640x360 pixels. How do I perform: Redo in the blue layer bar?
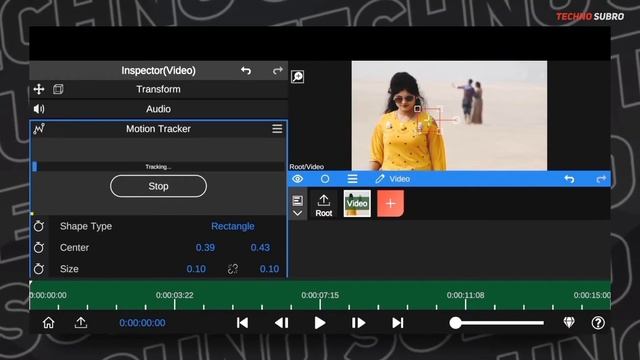tap(601, 179)
